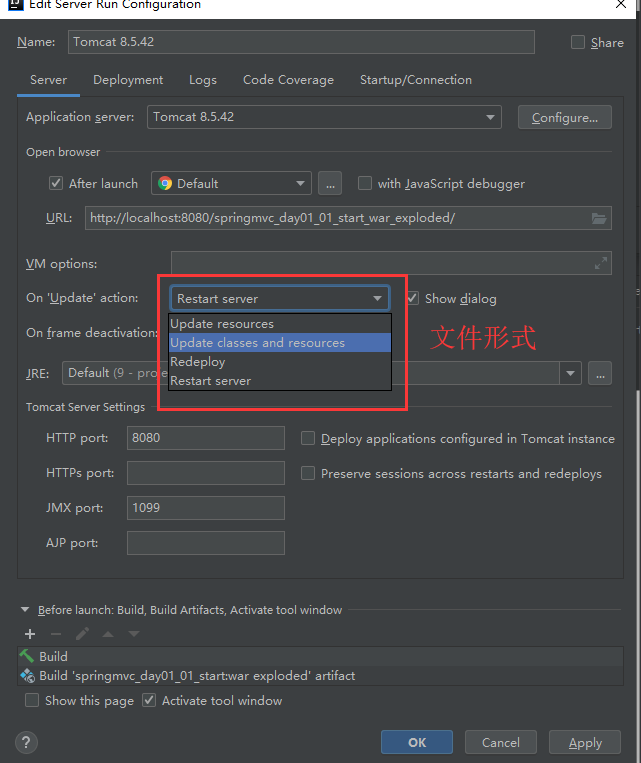Click the Apply button
The image size is (641, 763).
[585, 743]
